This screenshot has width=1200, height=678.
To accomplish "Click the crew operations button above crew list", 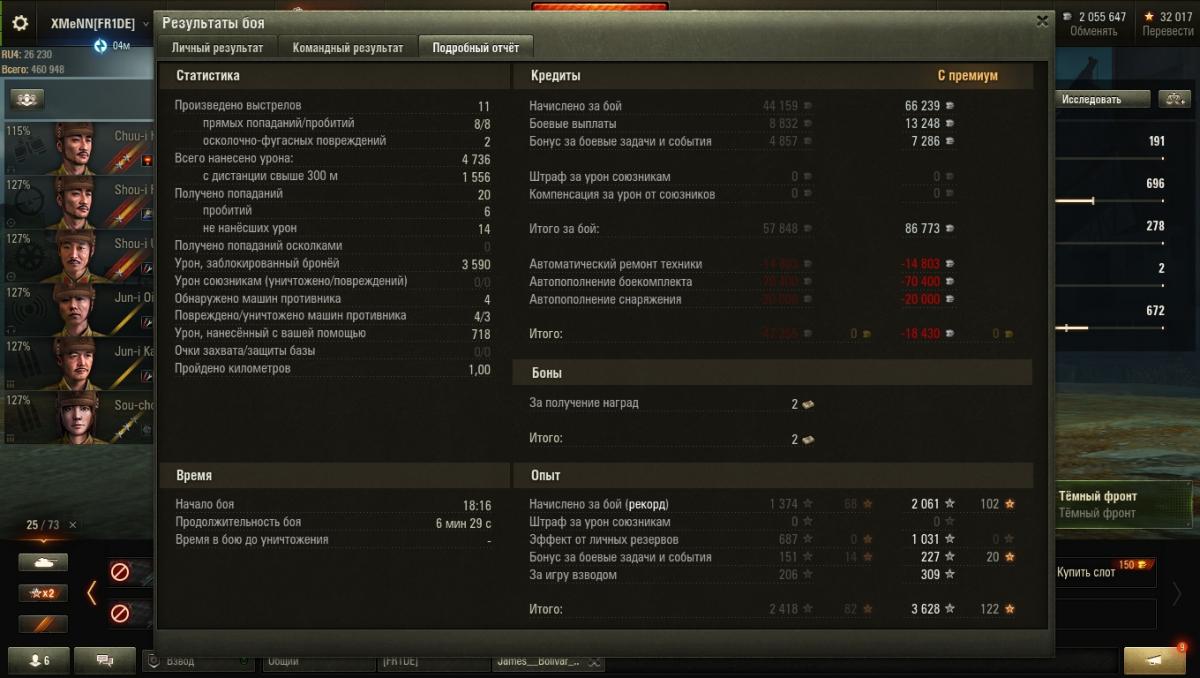I will [x=27, y=98].
